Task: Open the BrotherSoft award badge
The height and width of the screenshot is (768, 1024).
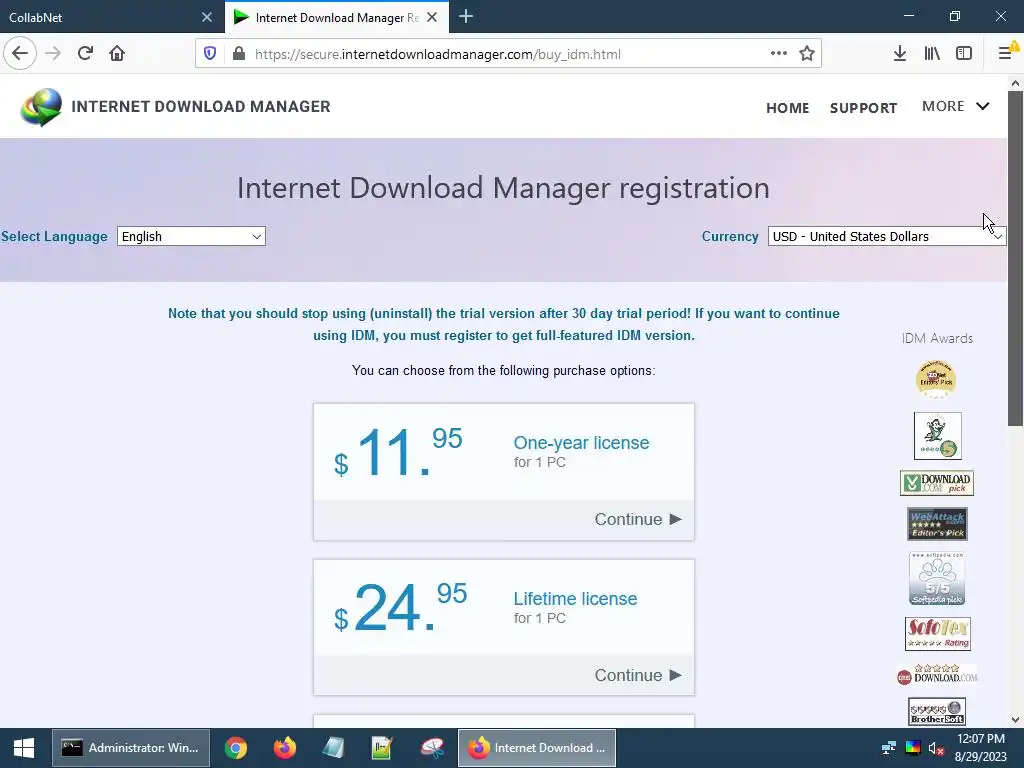Action: [x=937, y=711]
